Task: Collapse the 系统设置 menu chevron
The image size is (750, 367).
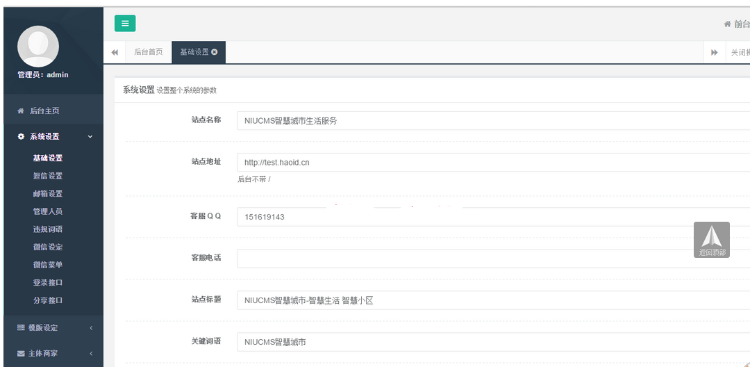Action: (90, 137)
